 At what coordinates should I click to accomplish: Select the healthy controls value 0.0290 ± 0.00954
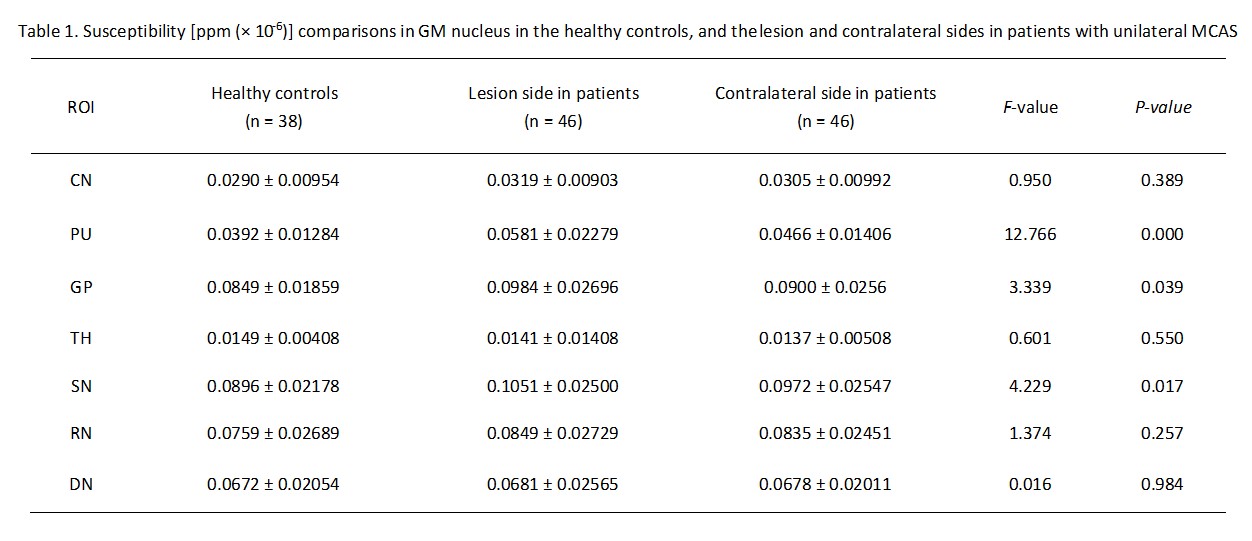click(273, 181)
